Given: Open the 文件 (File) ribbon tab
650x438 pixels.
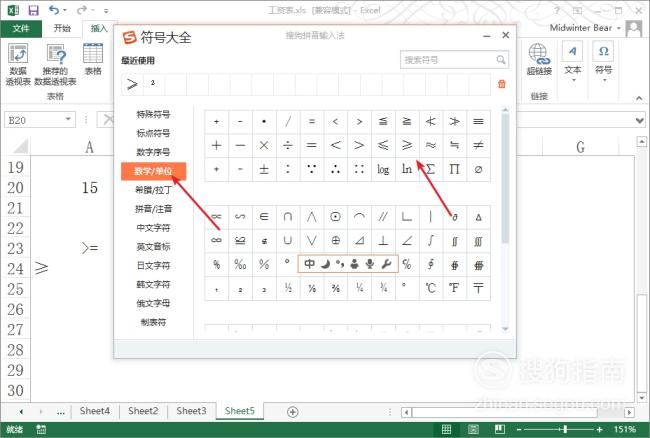Looking at the screenshot, I should click(21, 28).
